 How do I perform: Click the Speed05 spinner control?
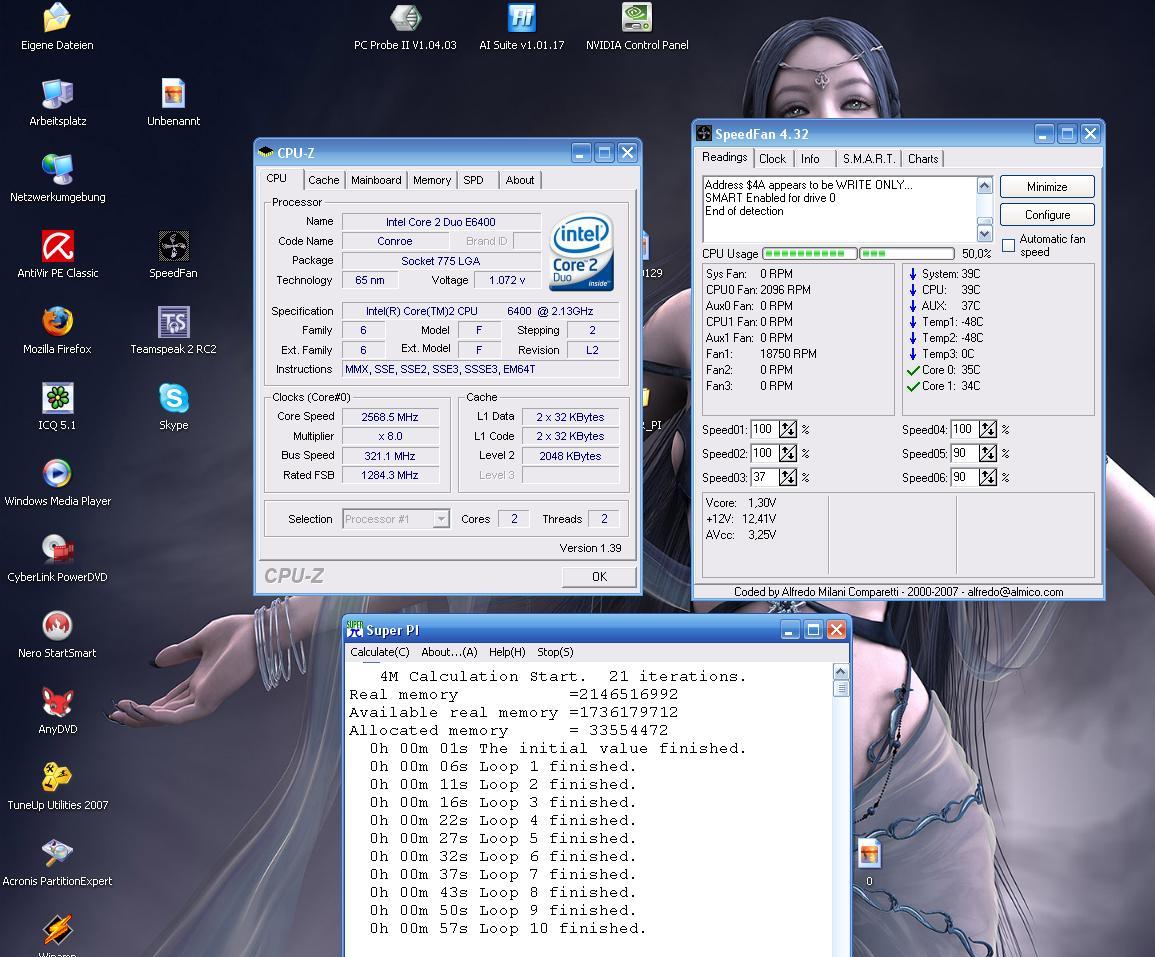point(988,454)
